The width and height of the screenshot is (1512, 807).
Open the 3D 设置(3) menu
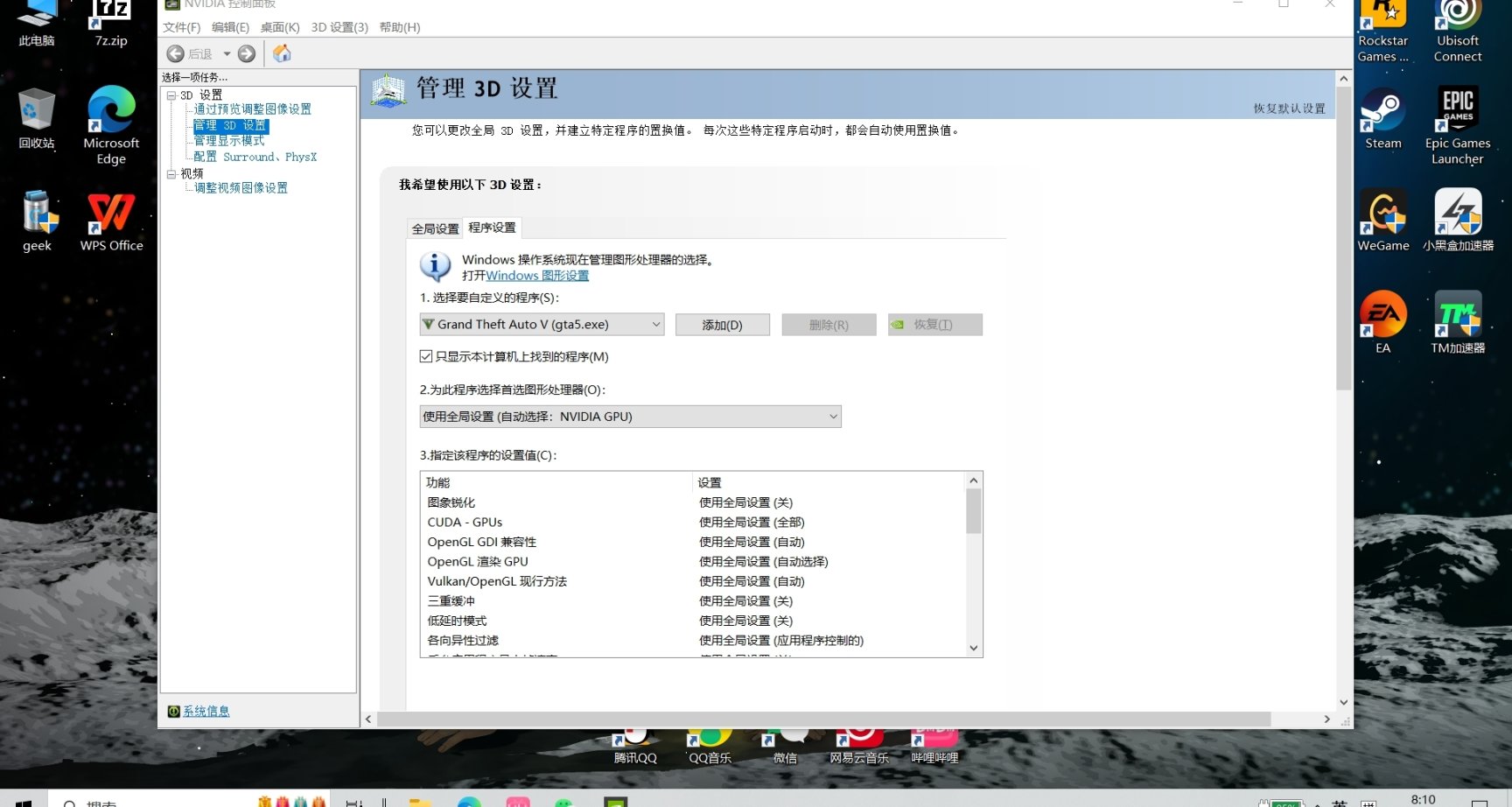[339, 27]
